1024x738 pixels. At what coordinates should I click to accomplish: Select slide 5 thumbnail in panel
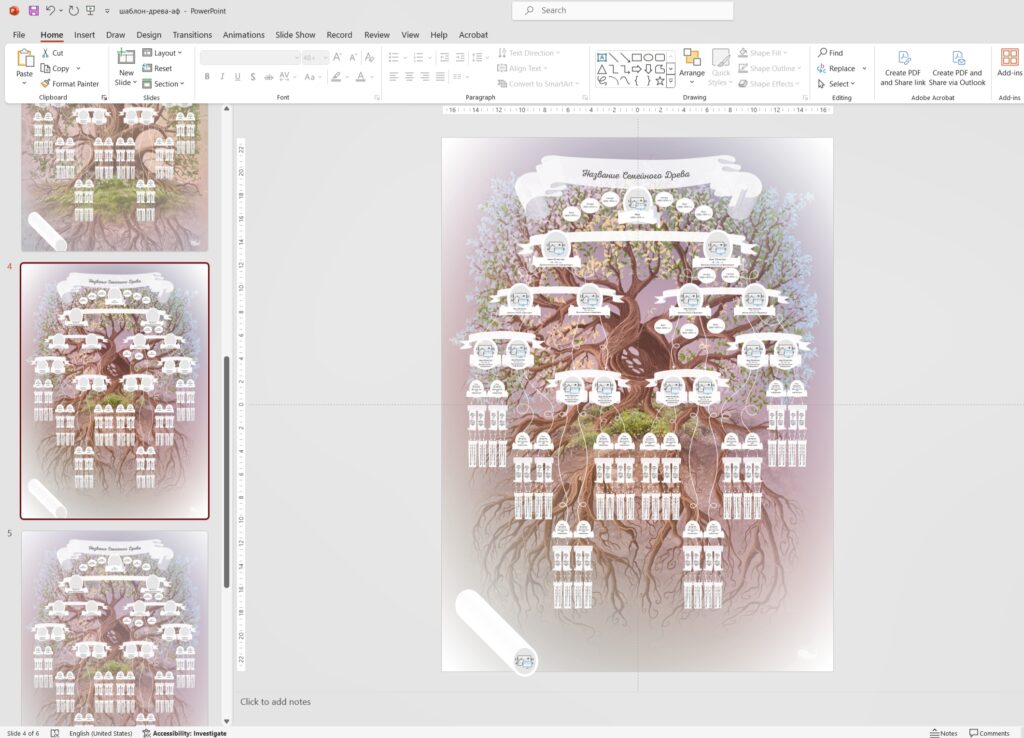click(x=114, y=628)
